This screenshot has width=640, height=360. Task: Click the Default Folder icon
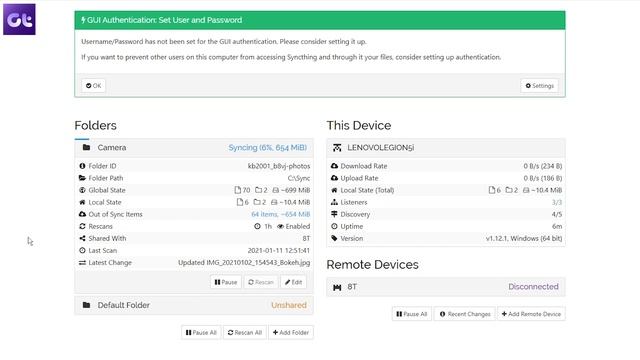(x=86, y=305)
